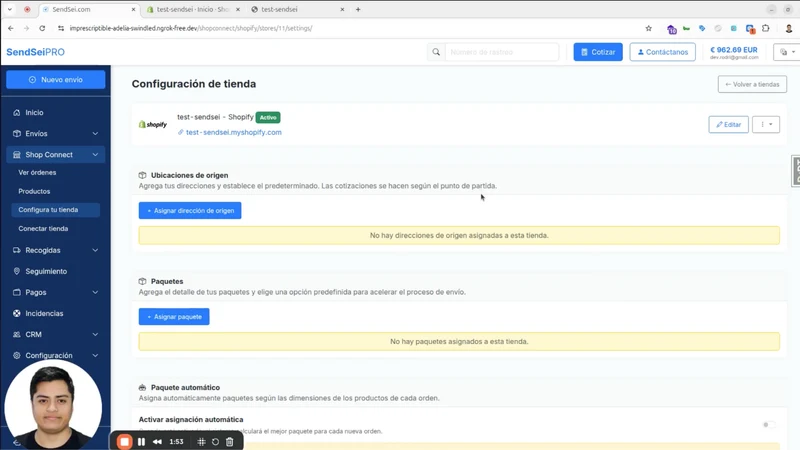Viewport: 800px width, 450px height.
Task: Open the store more-options dropdown
Action: (x=766, y=124)
